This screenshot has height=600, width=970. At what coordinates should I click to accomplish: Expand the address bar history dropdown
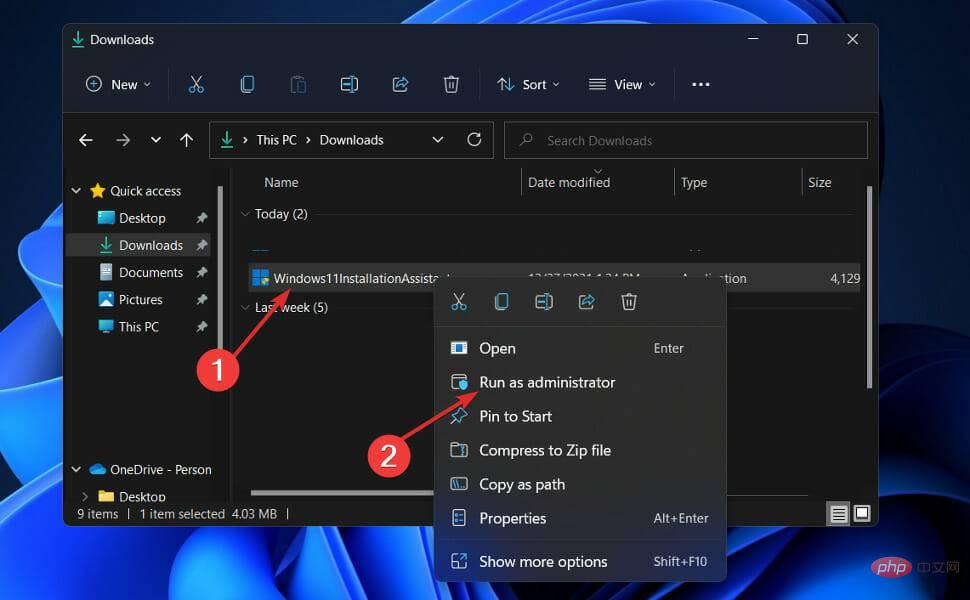pyautogui.click(x=437, y=140)
